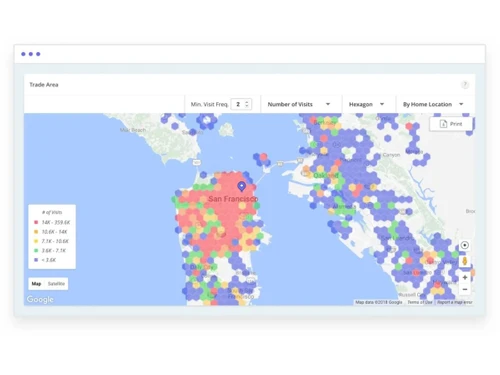Viewport: 500px width, 375px height.
Task: Click the green 3.6K - 7.1K legend swatch
Action: point(36,250)
